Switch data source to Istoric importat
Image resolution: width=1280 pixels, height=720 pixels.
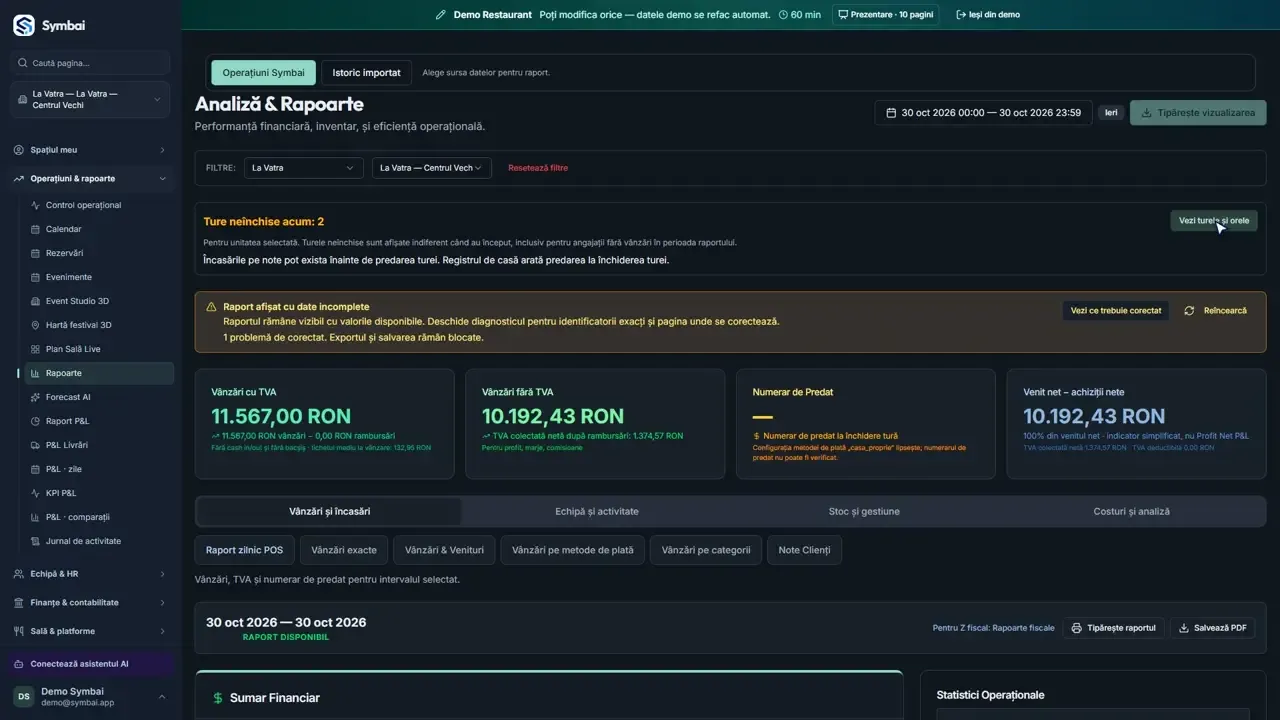367,73
